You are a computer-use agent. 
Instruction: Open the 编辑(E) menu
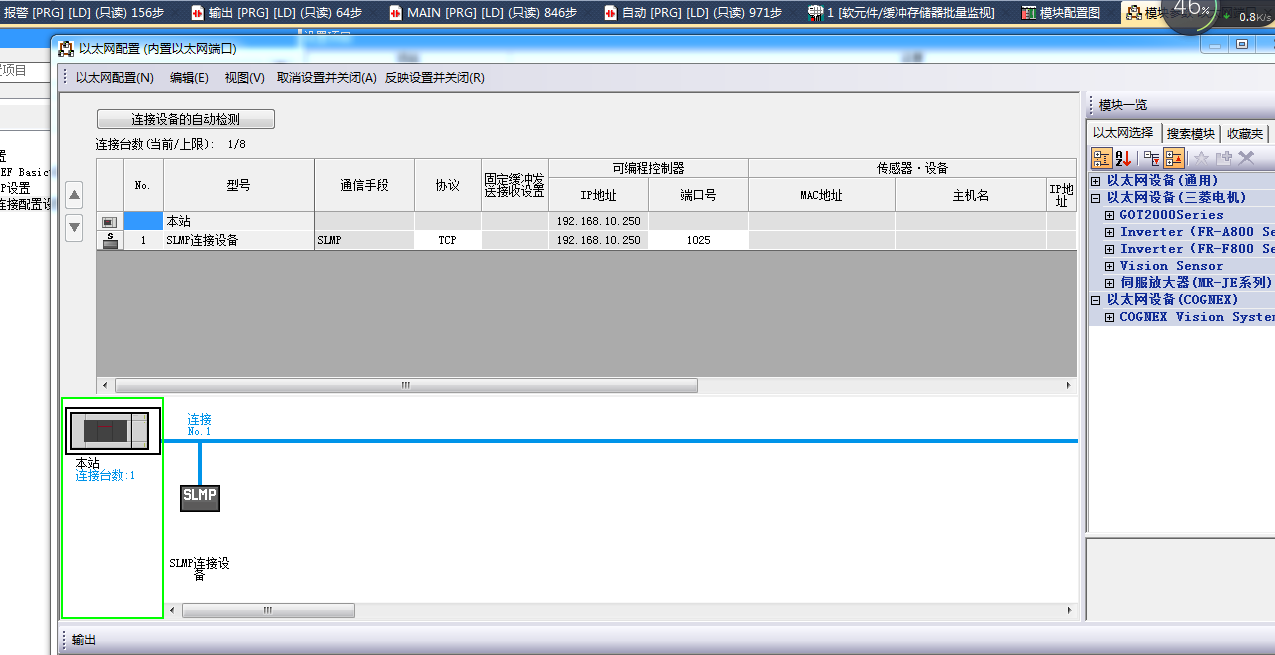tap(189, 78)
